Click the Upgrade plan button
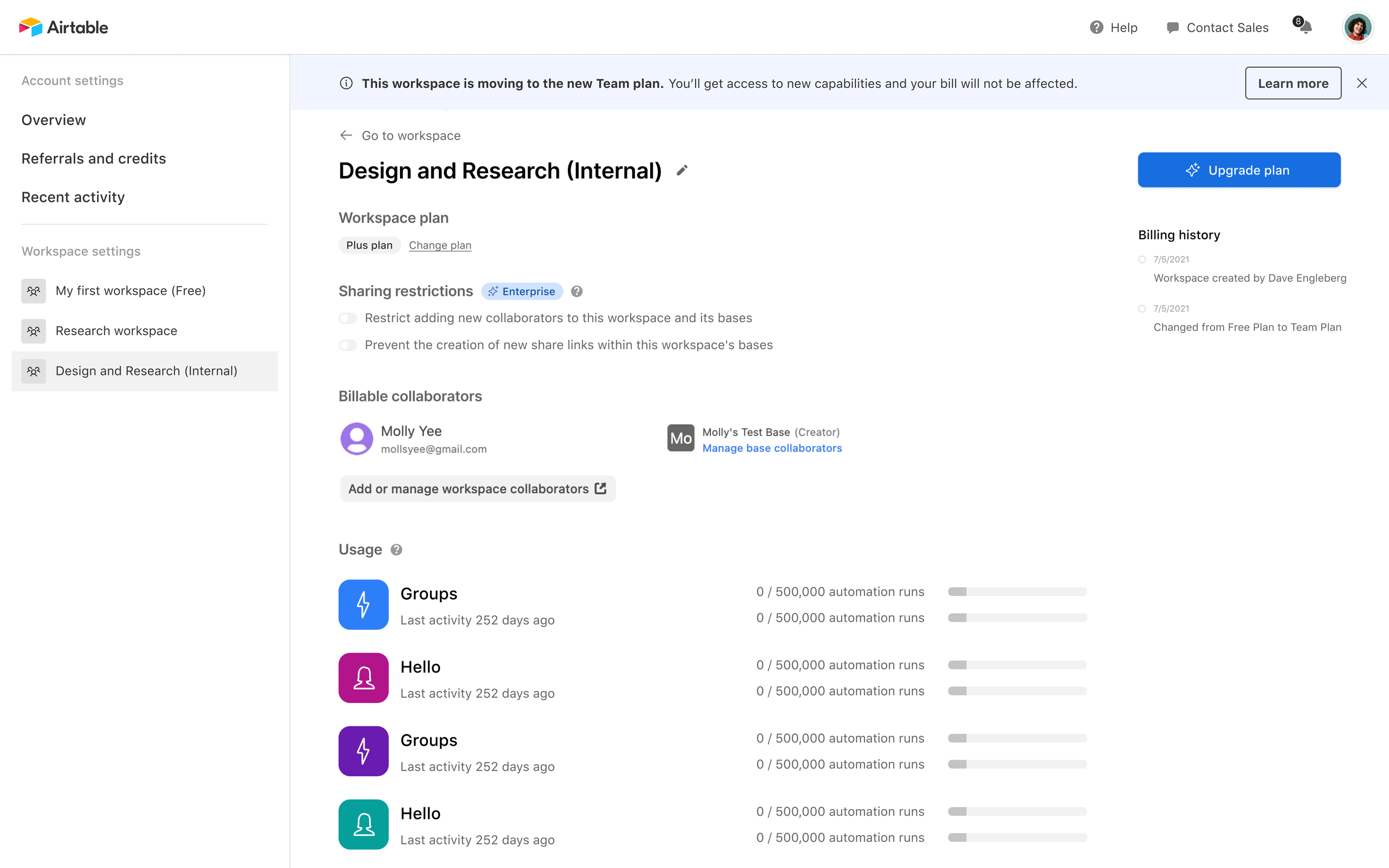 [1238, 170]
